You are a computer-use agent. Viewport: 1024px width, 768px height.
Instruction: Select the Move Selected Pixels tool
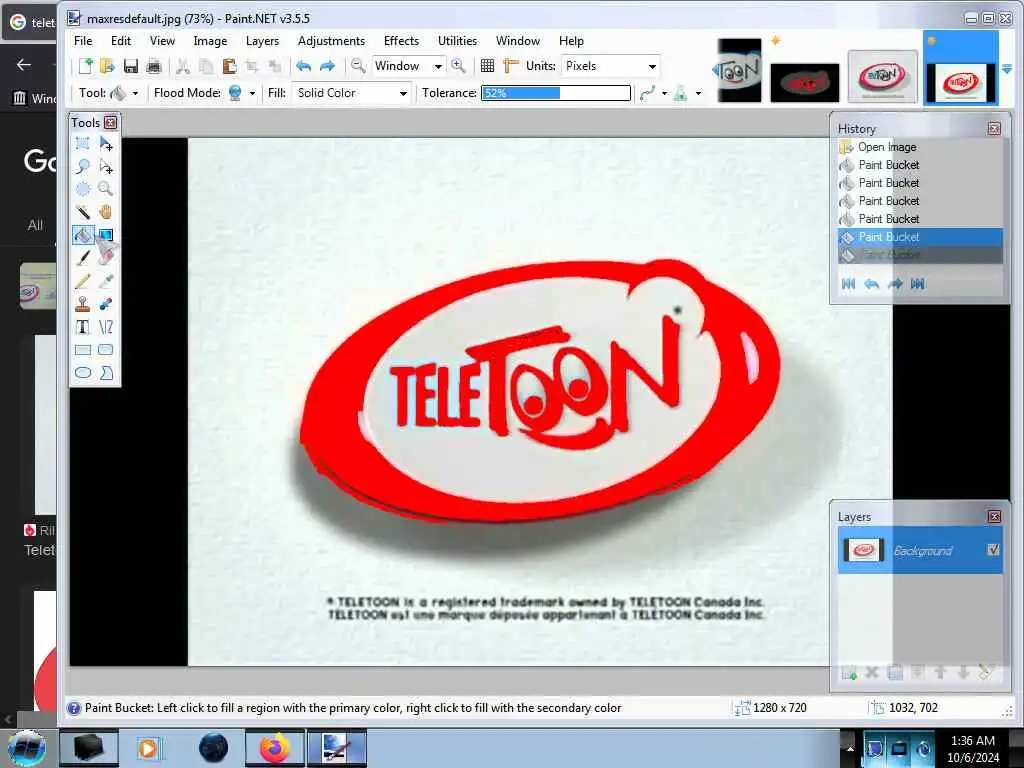point(106,144)
